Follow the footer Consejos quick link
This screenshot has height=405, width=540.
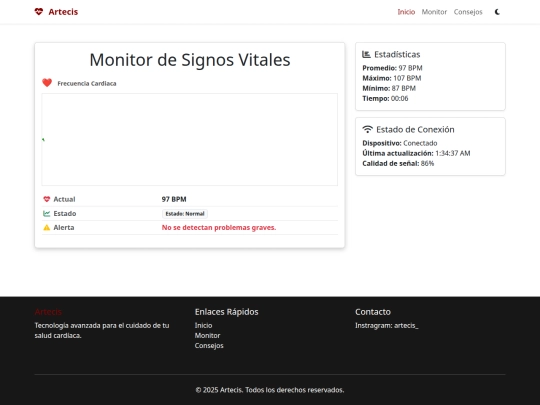[209, 345]
